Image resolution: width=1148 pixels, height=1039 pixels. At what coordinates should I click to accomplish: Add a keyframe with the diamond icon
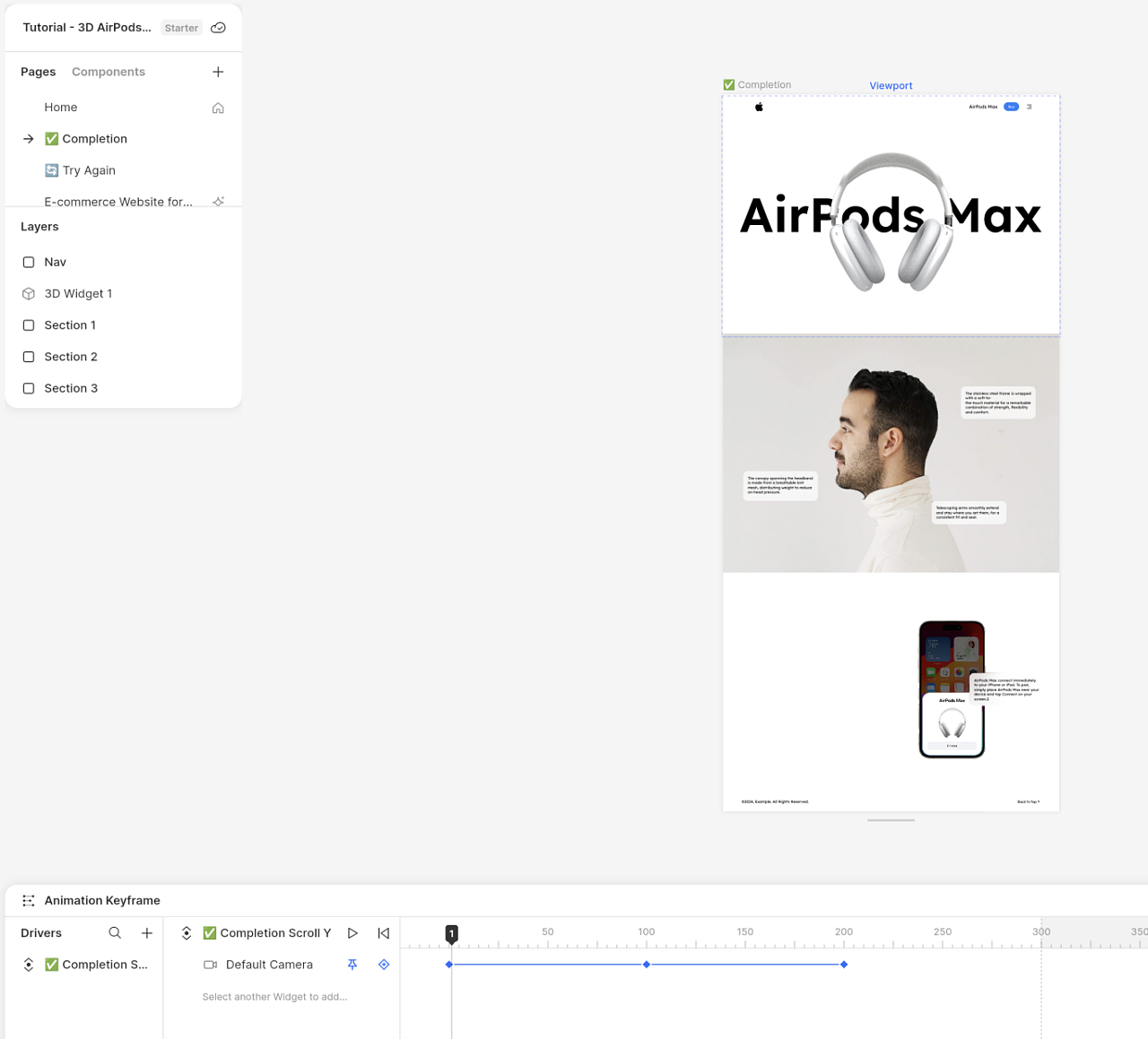[x=384, y=965]
